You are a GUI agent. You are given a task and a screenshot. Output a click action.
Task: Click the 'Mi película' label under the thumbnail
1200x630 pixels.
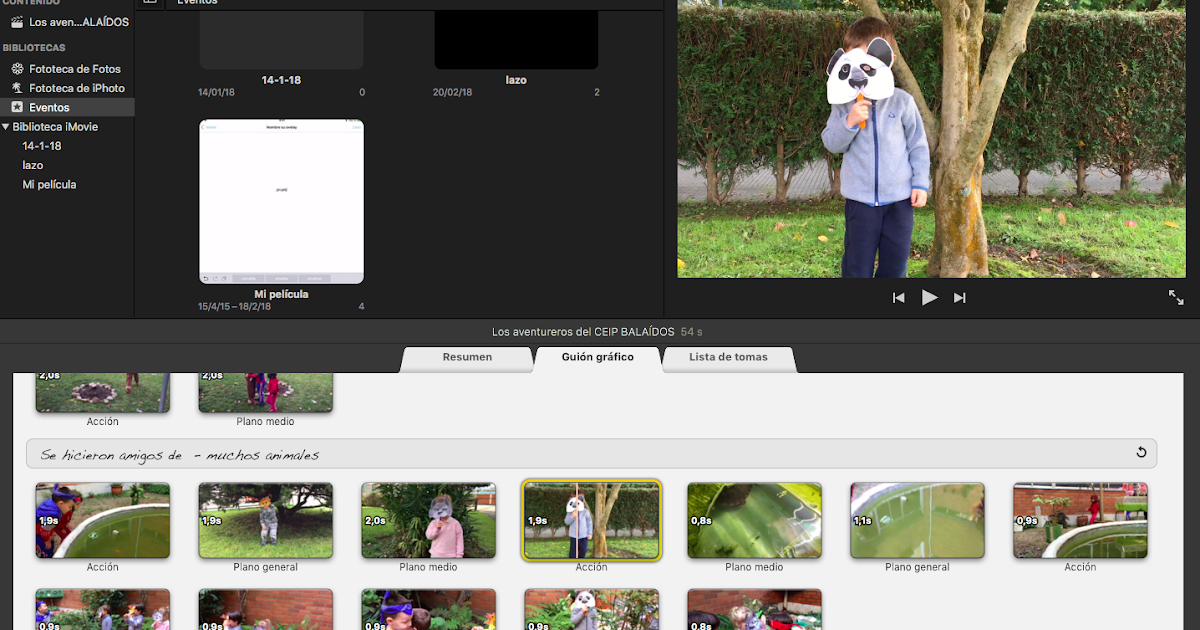pos(281,294)
